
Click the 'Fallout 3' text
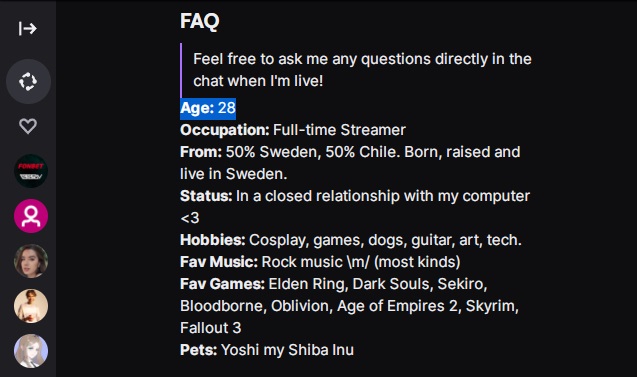pyautogui.click(x=210, y=328)
